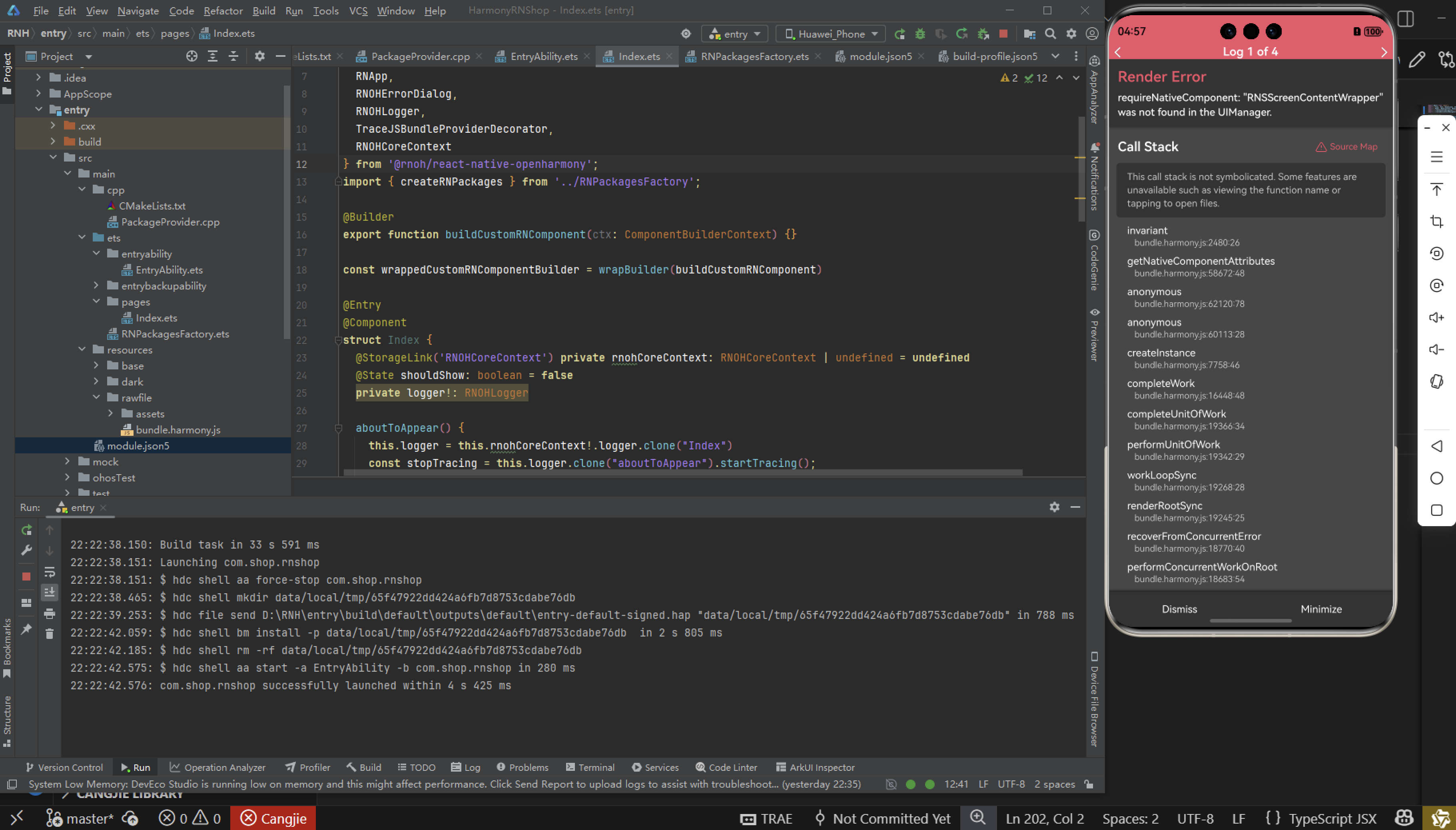This screenshot has height=830, width=1456.
Task: Click the Run entry toolbar icon
Action: click(x=900, y=34)
